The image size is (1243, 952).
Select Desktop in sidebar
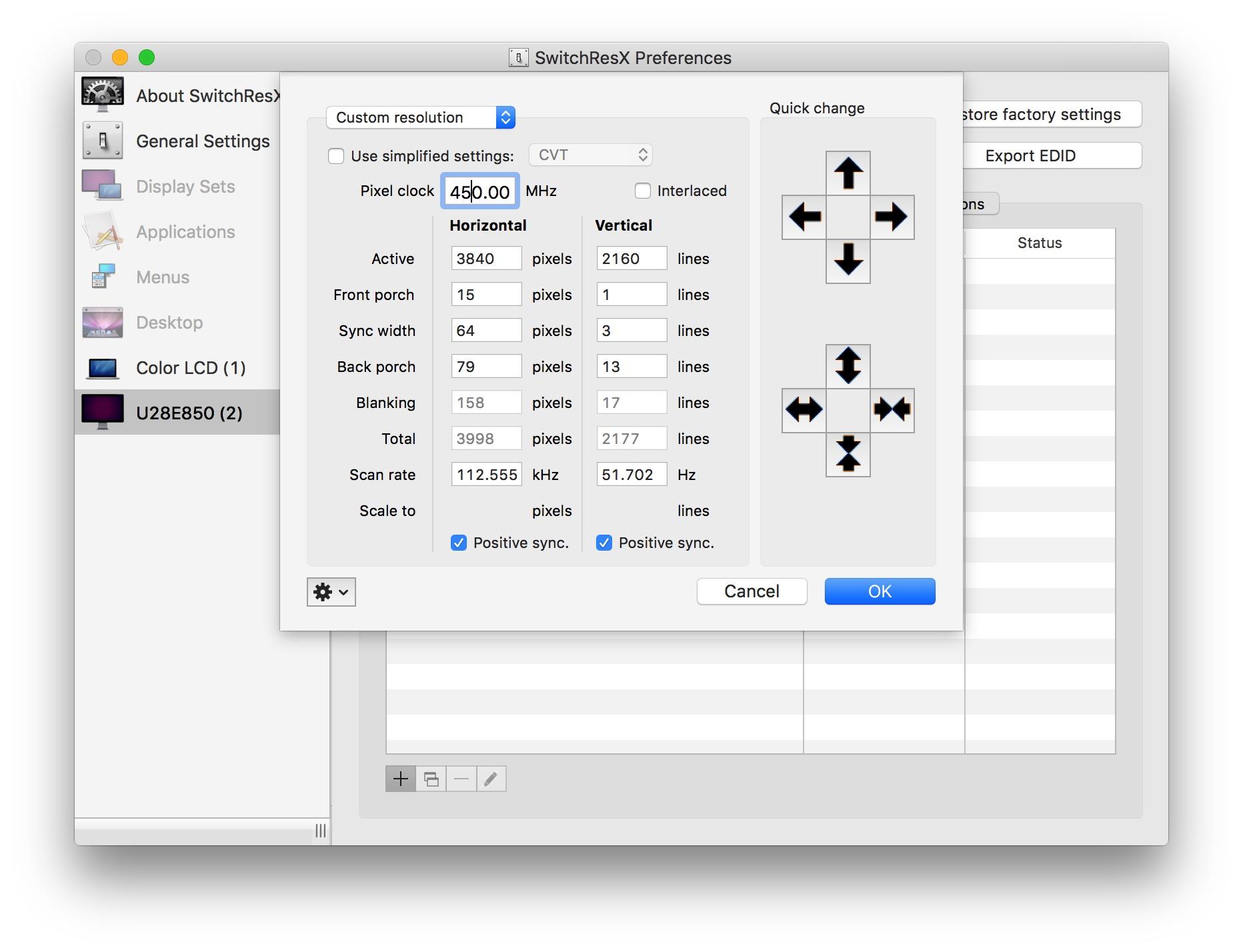(x=177, y=323)
